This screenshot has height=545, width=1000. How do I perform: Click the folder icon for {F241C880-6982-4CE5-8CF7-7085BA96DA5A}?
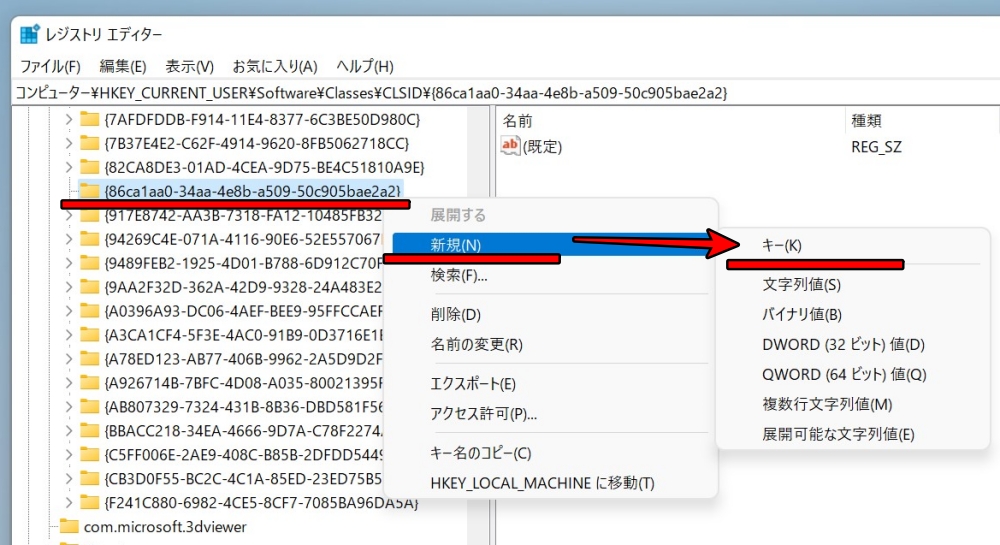pos(90,502)
